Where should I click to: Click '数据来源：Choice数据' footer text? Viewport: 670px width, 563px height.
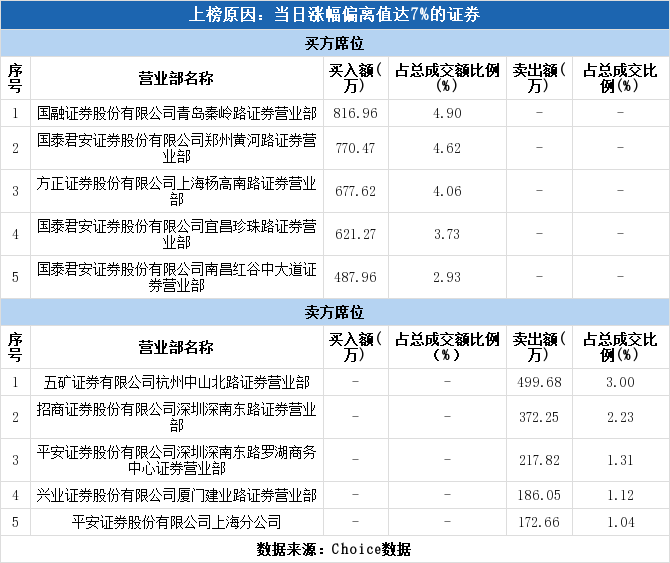[x=334, y=549]
